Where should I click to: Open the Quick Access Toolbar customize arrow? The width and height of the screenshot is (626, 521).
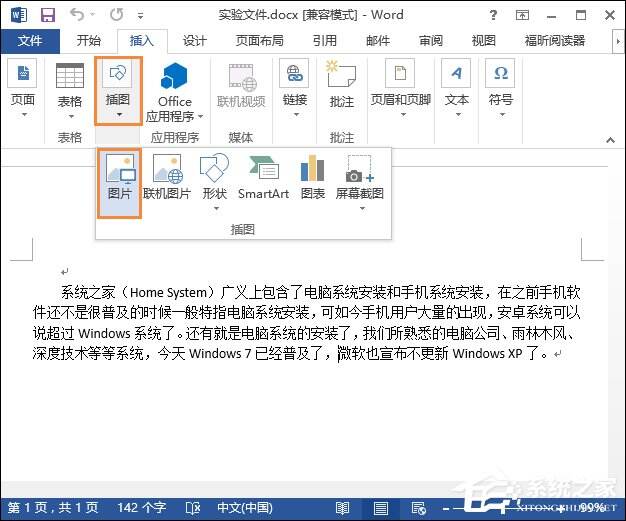pos(140,16)
